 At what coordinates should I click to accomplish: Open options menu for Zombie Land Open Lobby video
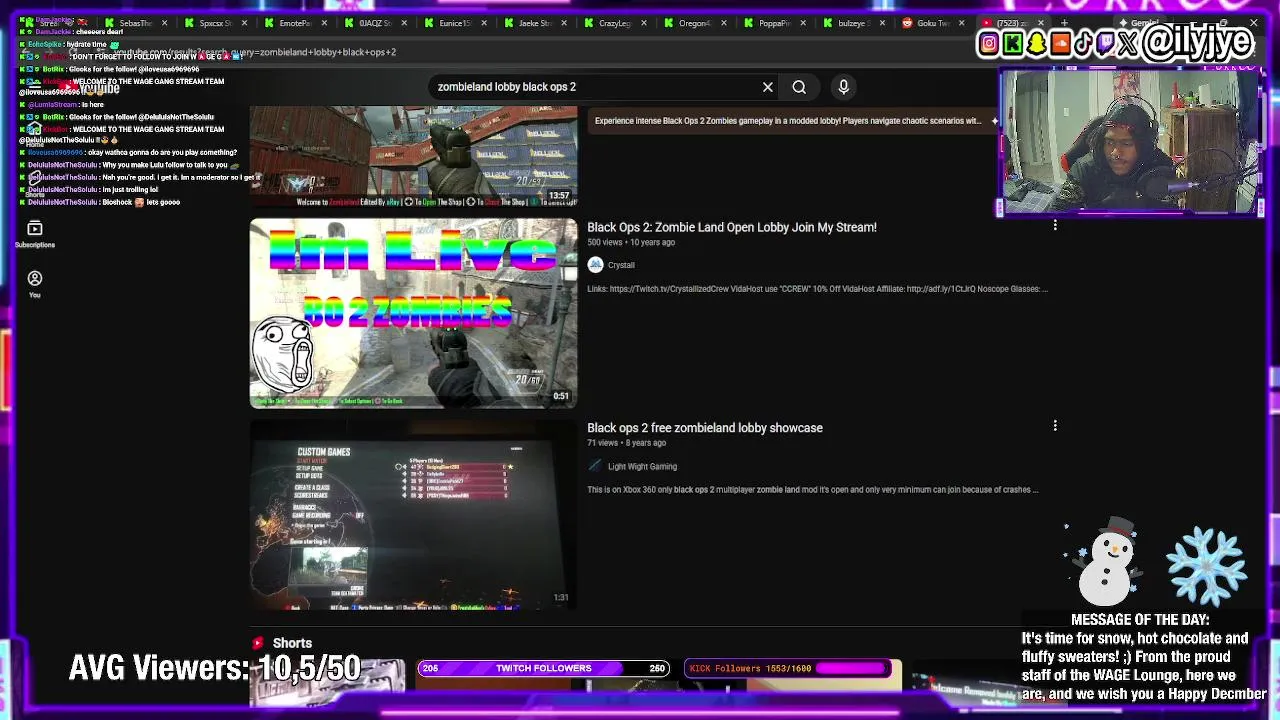pyautogui.click(x=1055, y=226)
